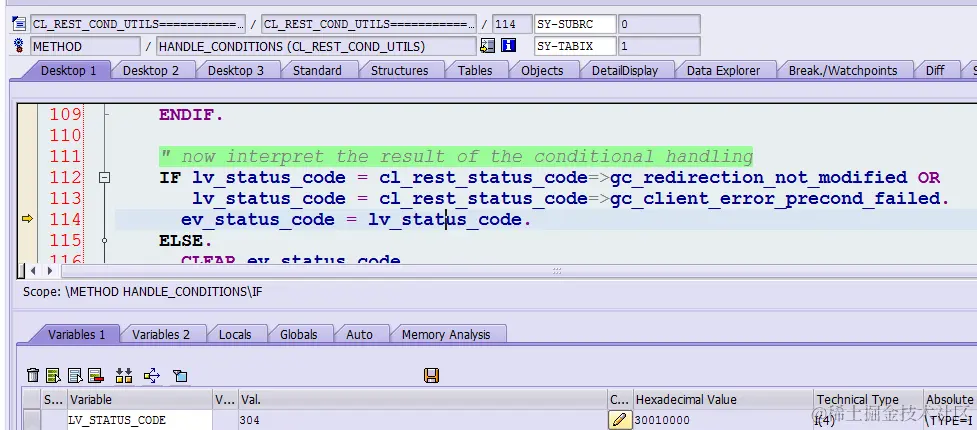Select the row header of LV_STATUS_CODE row

[32, 420]
